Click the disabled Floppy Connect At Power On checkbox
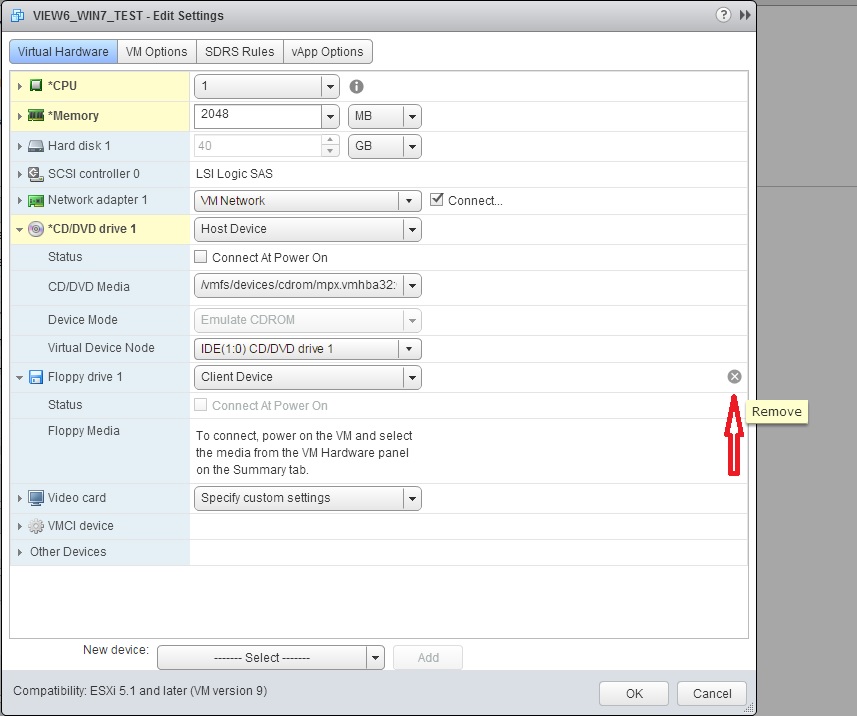 click(201, 404)
